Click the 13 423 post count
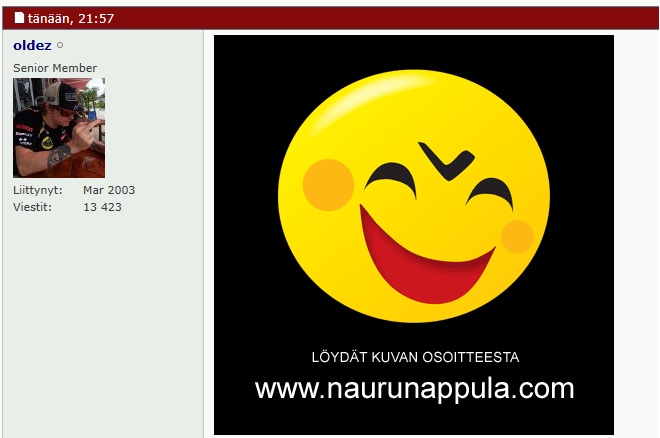 tap(102, 207)
